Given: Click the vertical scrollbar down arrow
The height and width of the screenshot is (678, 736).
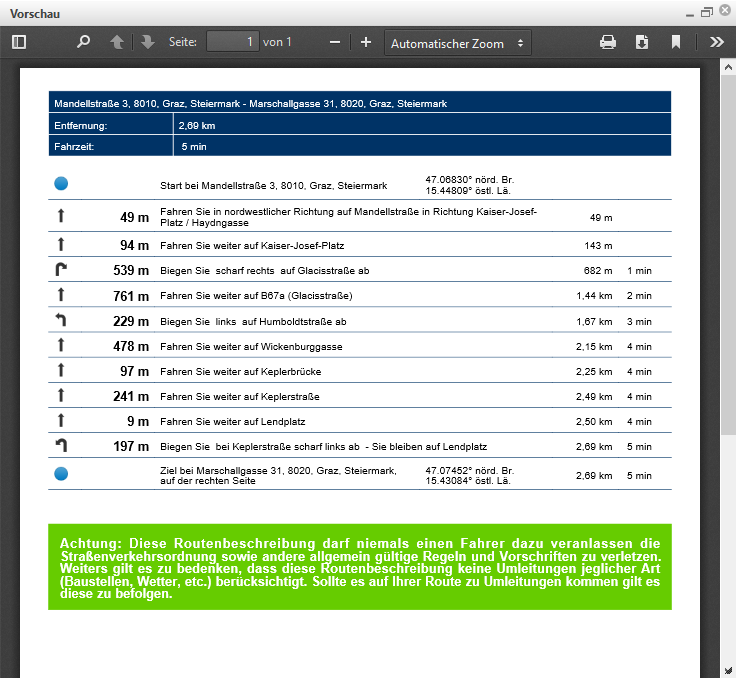Looking at the screenshot, I should (728, 670).
